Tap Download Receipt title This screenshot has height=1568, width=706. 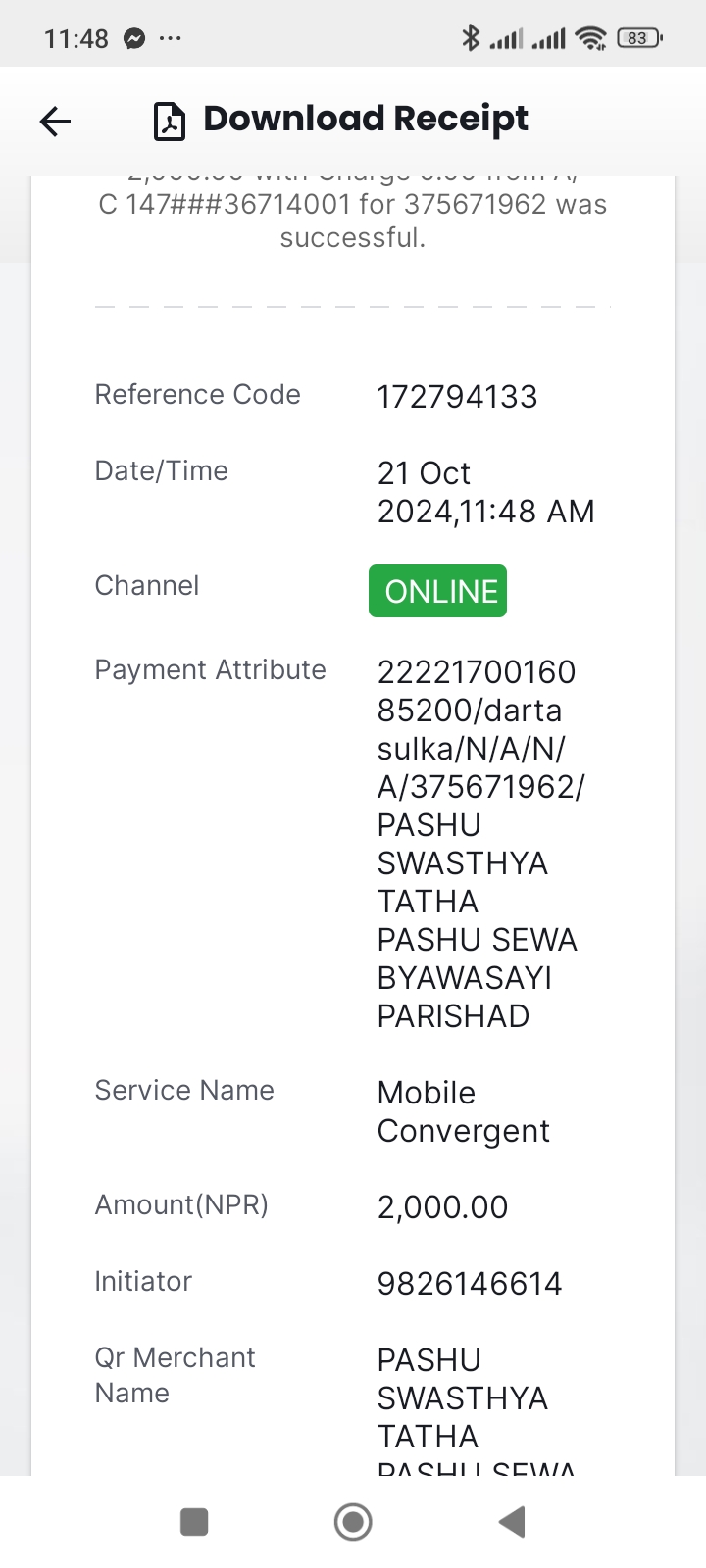(x=366, y=119)
